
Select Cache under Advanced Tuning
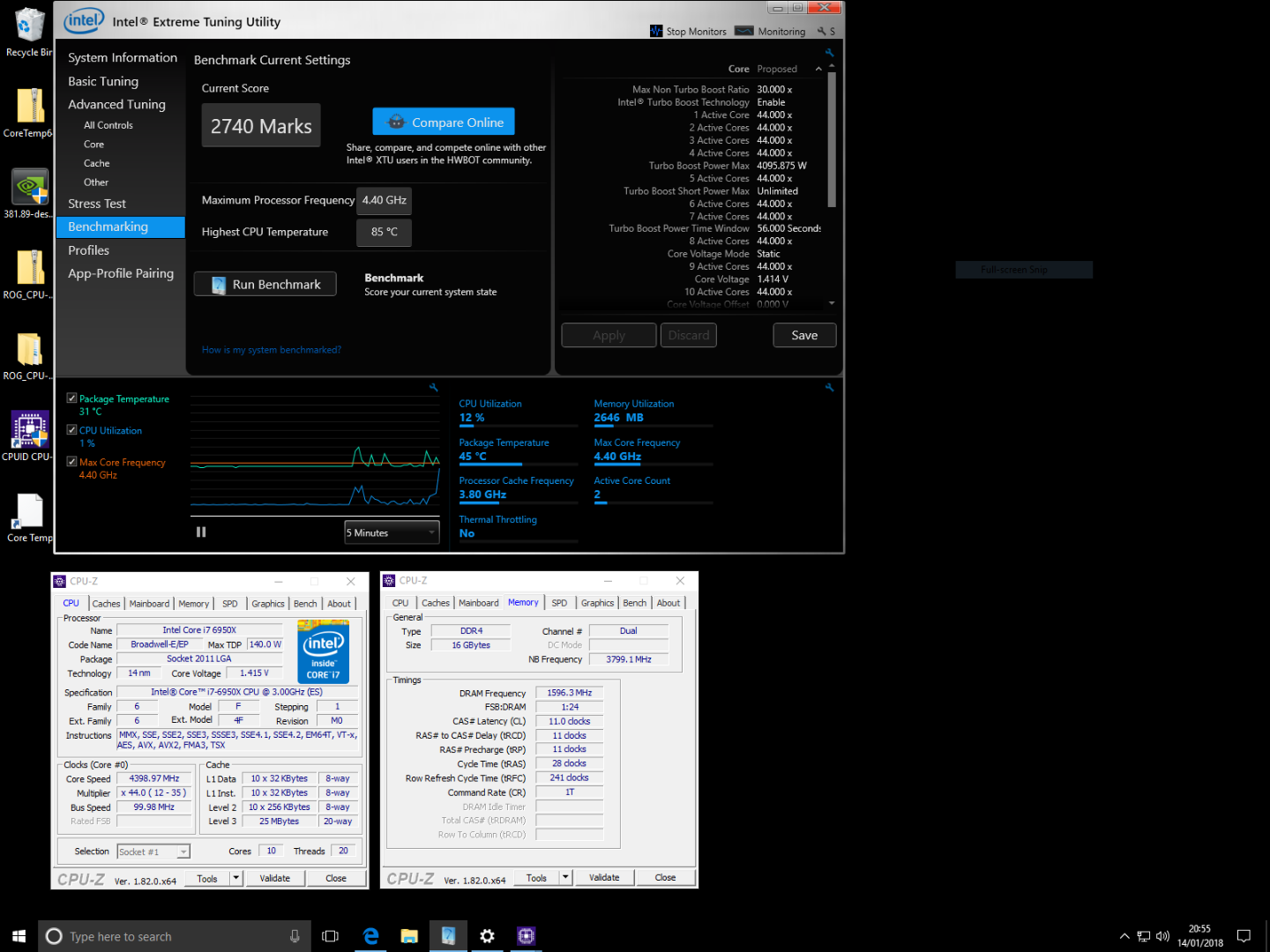tap(97, 163)
